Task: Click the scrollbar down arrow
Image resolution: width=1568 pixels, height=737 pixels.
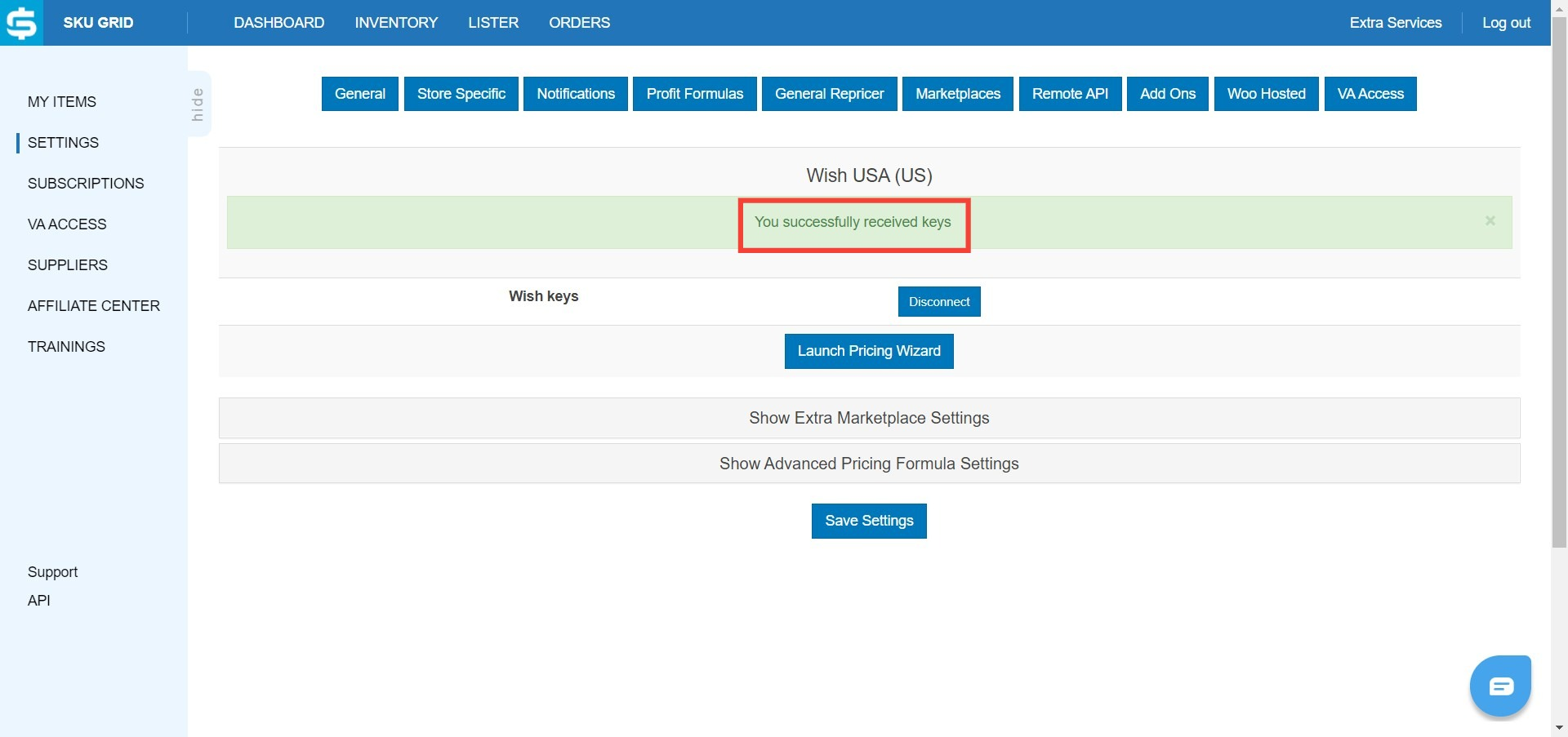Action: coord(1559,728)
